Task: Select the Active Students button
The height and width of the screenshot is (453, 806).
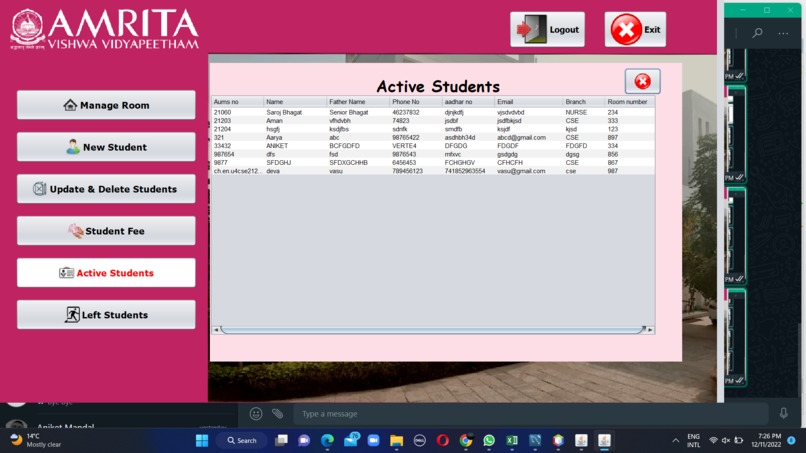Action: point(106,273)
